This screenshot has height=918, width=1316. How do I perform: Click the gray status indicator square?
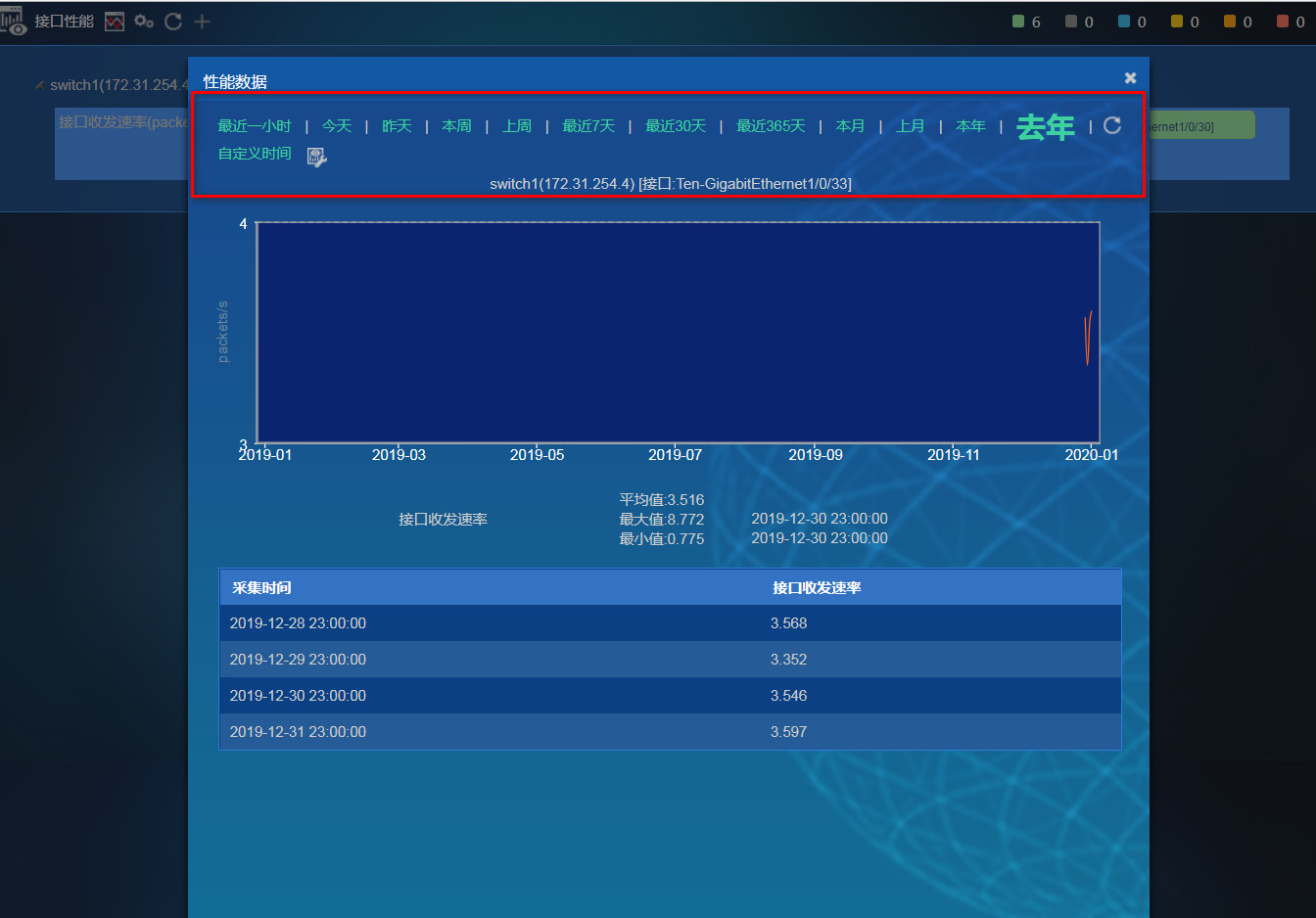[x=1071, y=22]
